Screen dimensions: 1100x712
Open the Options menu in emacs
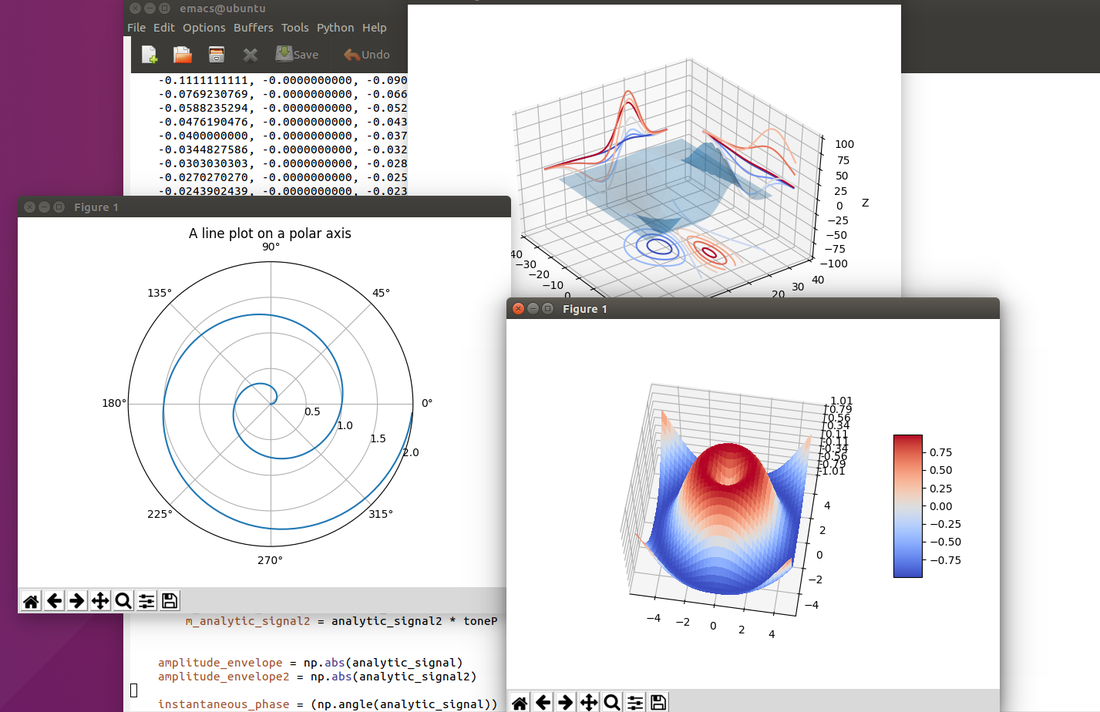[204, 27]
